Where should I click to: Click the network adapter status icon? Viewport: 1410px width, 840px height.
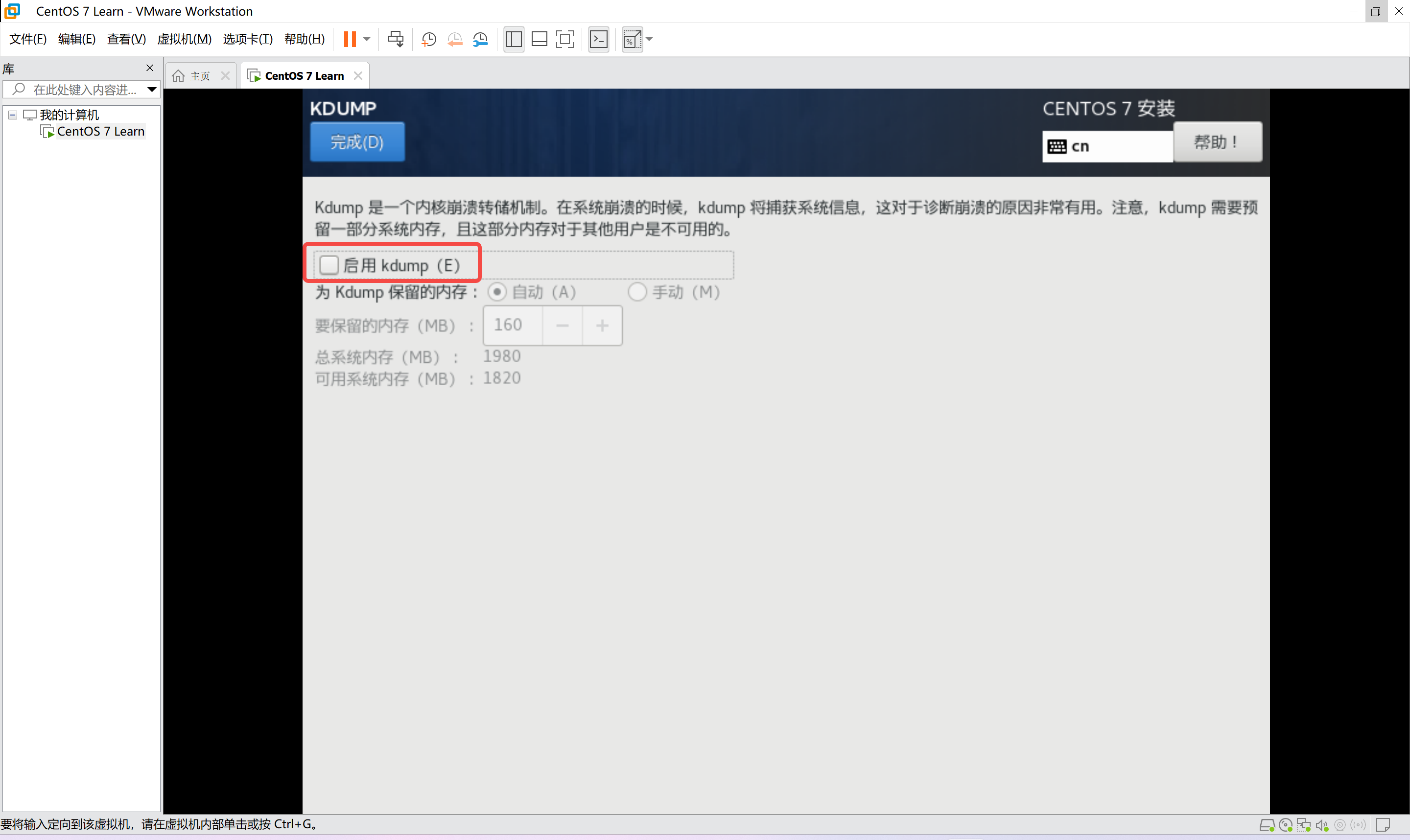point(1304,825)
